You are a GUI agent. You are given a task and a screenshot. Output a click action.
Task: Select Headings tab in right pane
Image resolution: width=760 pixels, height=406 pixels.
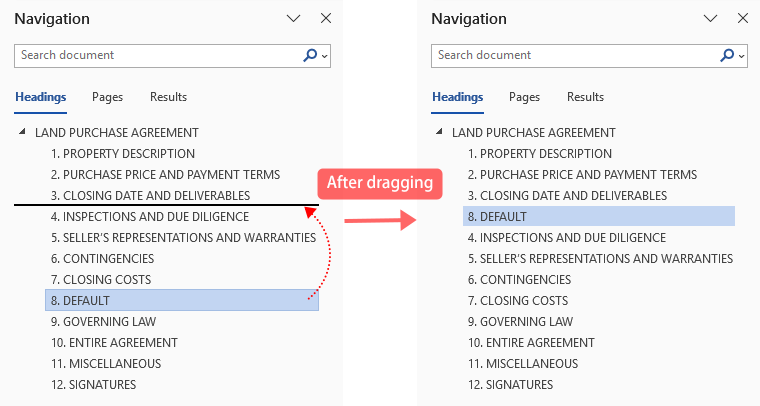458,97
